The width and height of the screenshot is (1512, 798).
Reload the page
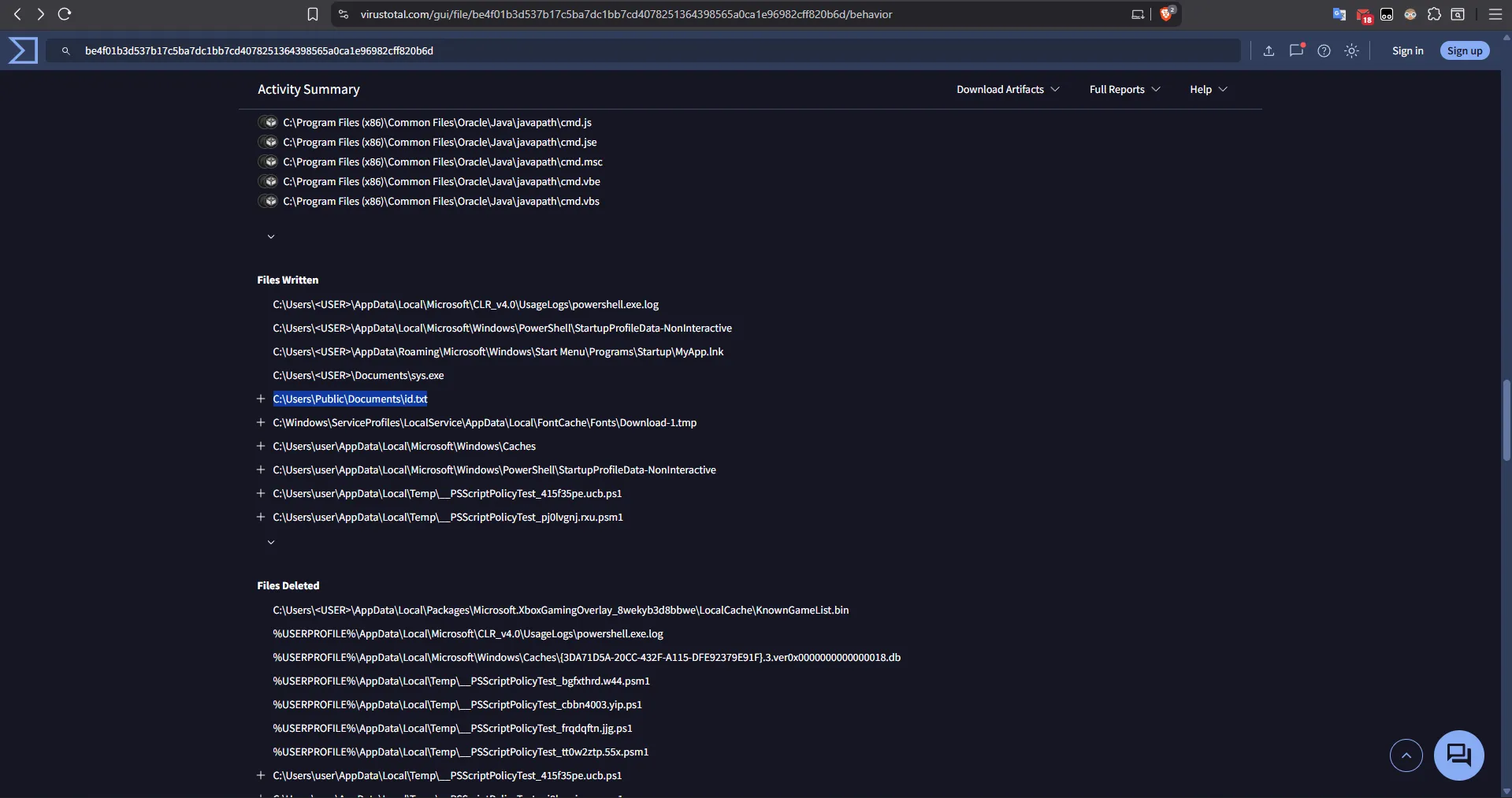pyautogui.click(x=65, y=14)
